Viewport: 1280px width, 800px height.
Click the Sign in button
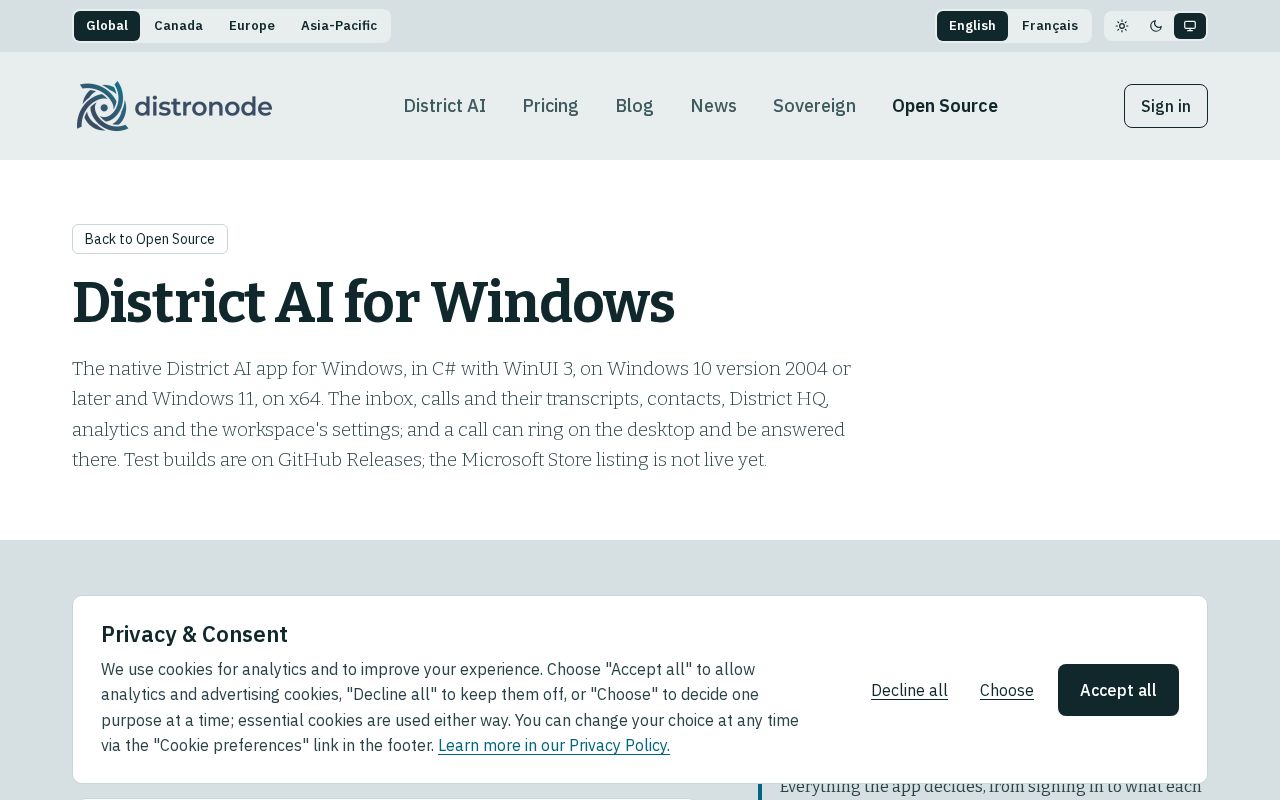click(x=1166, y=106)
